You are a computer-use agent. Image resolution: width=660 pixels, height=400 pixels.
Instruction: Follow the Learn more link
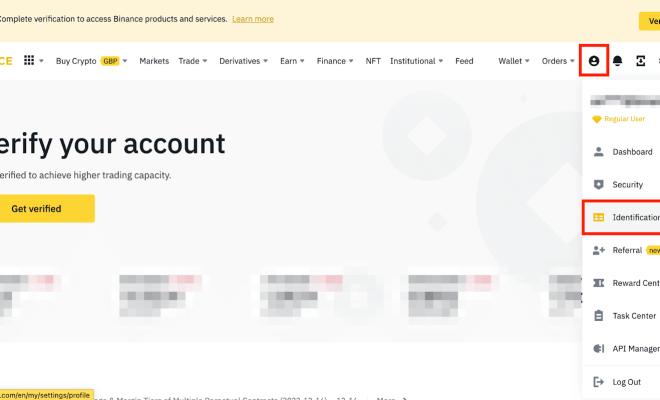coord(253,19)
